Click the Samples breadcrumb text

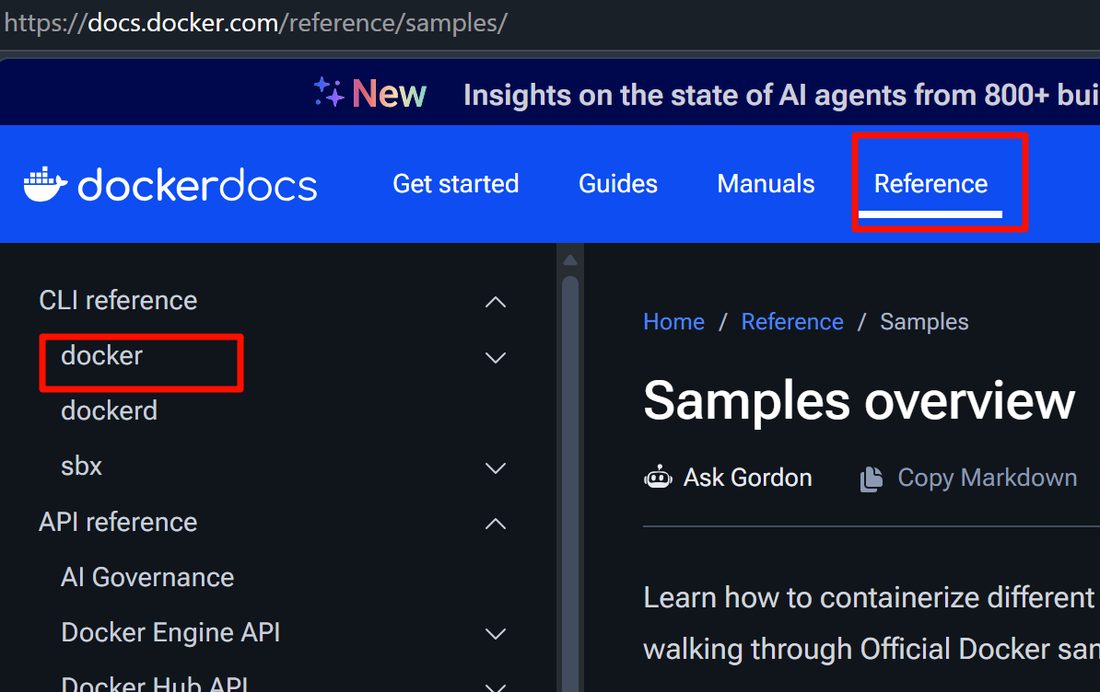pos(924,321)
